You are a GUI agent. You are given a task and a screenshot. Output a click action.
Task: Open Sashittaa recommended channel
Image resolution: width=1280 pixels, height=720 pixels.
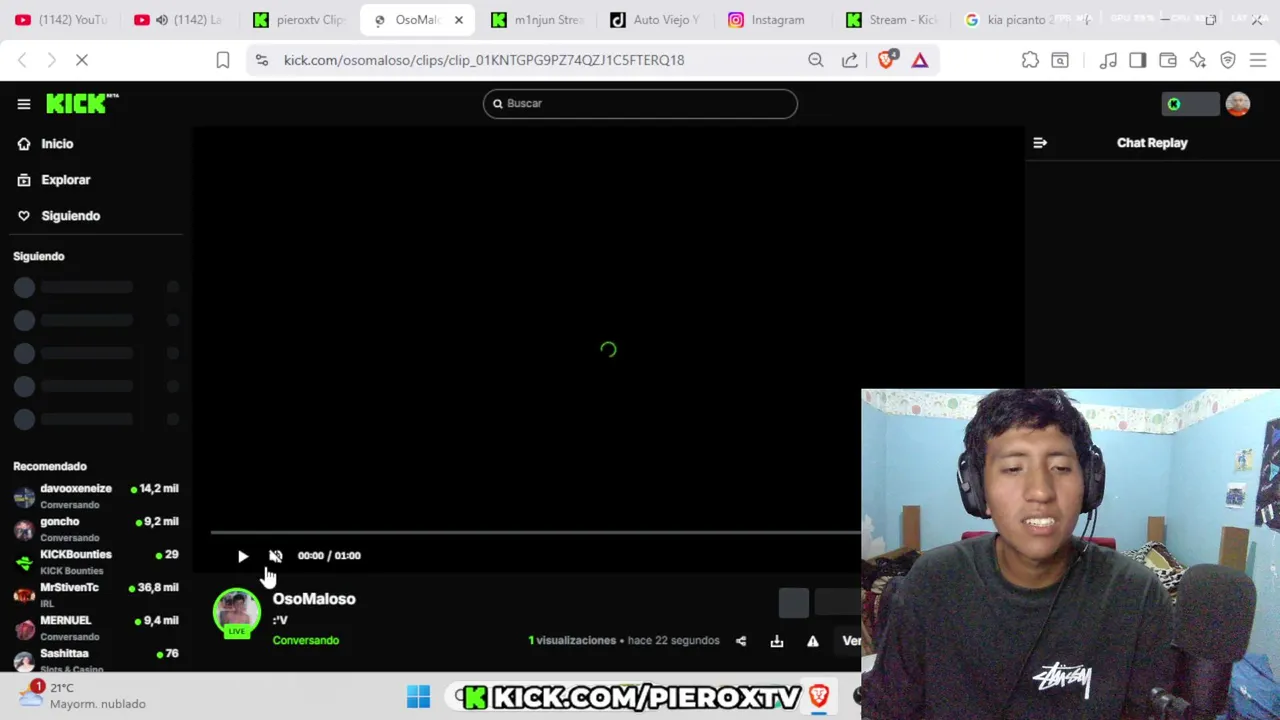pos(96,659)
